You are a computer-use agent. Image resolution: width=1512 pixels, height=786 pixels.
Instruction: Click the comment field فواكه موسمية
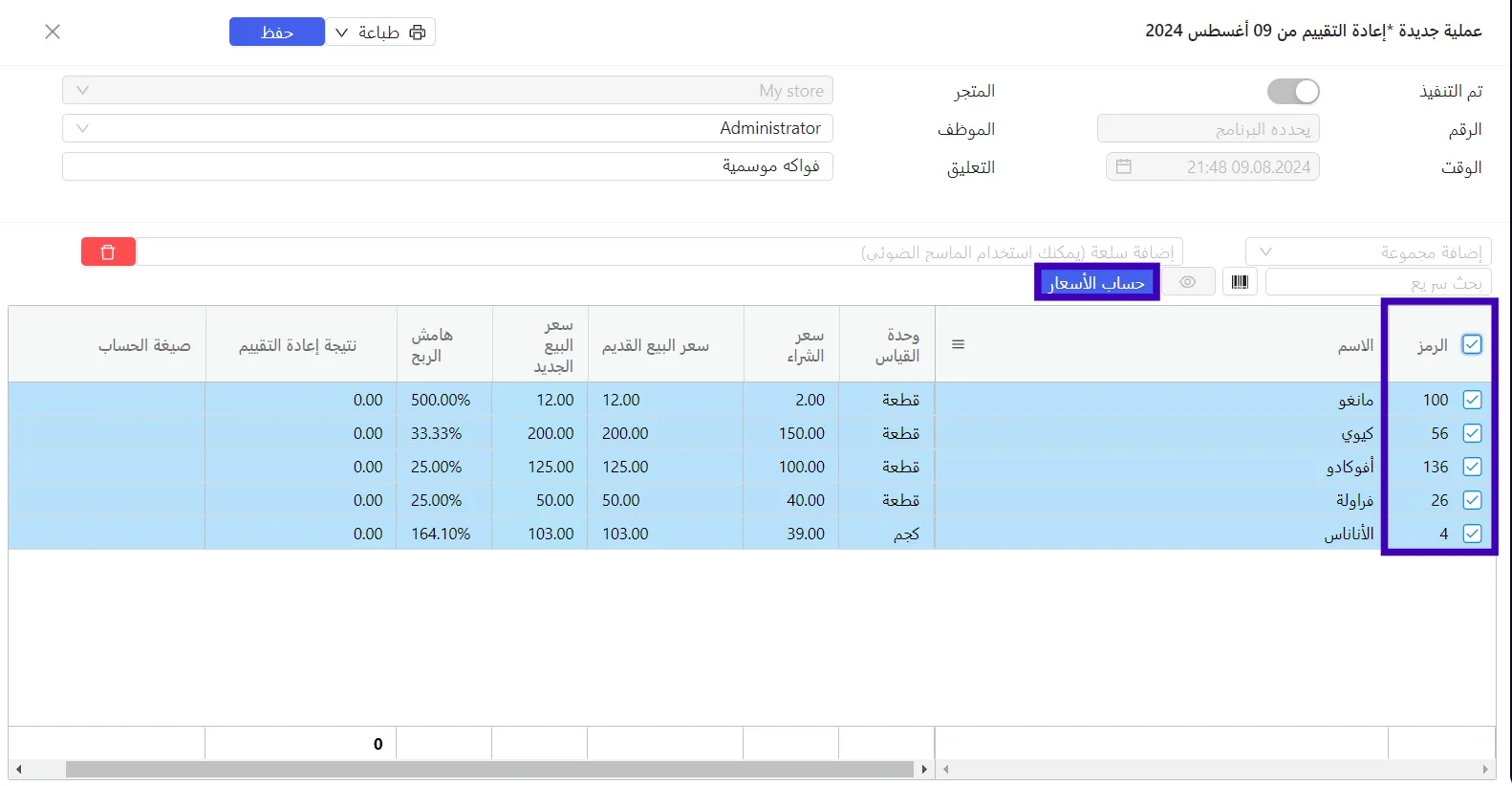pos(447,166)
